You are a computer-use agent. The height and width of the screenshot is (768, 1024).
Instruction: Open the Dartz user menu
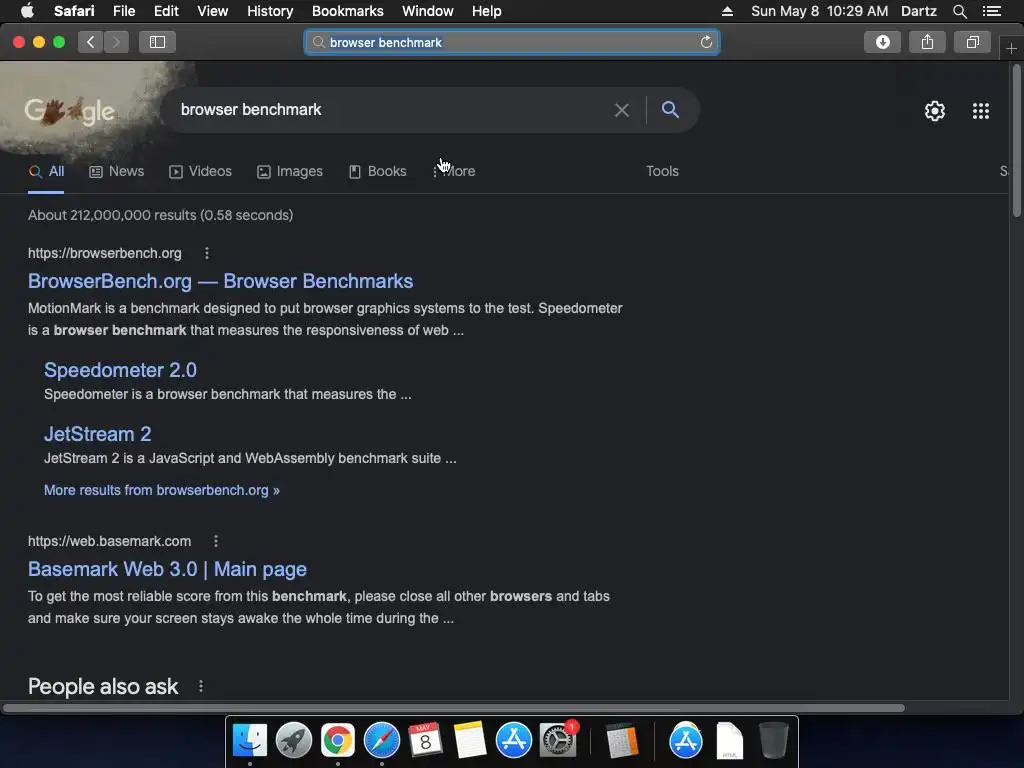click(x=918, y=11)
